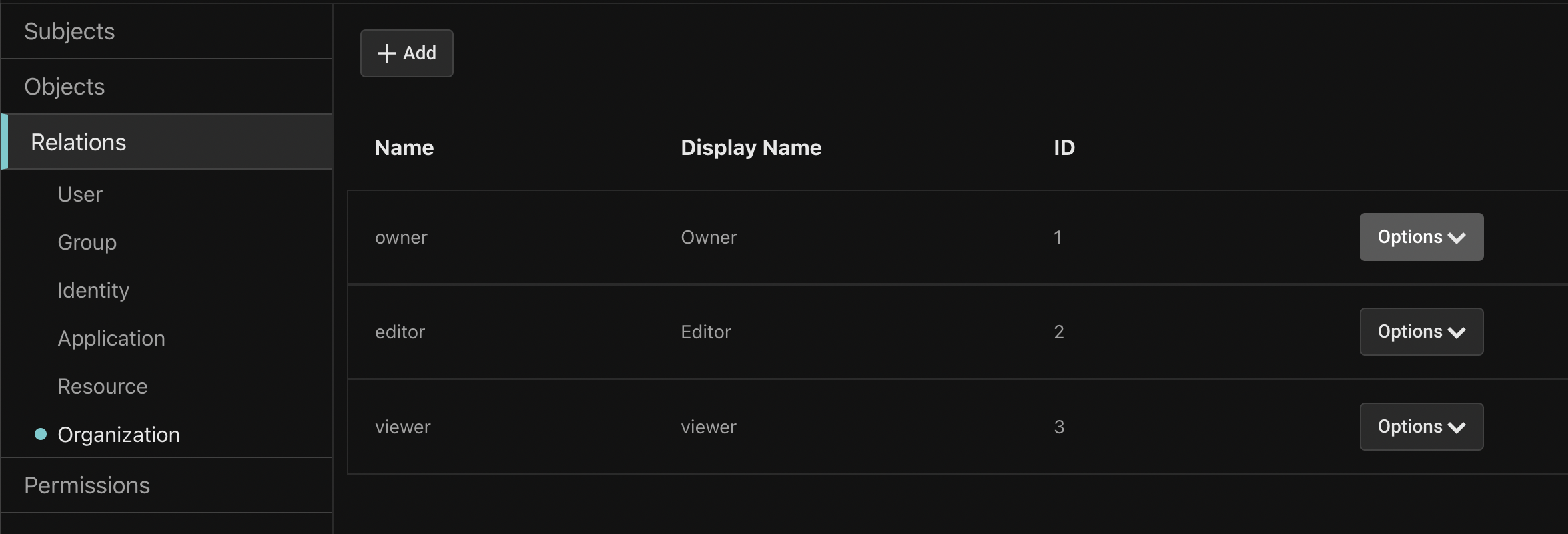Click the teal dot beside Organization
Viewport: 1568px width, 534px height.
tap(41, 435)
